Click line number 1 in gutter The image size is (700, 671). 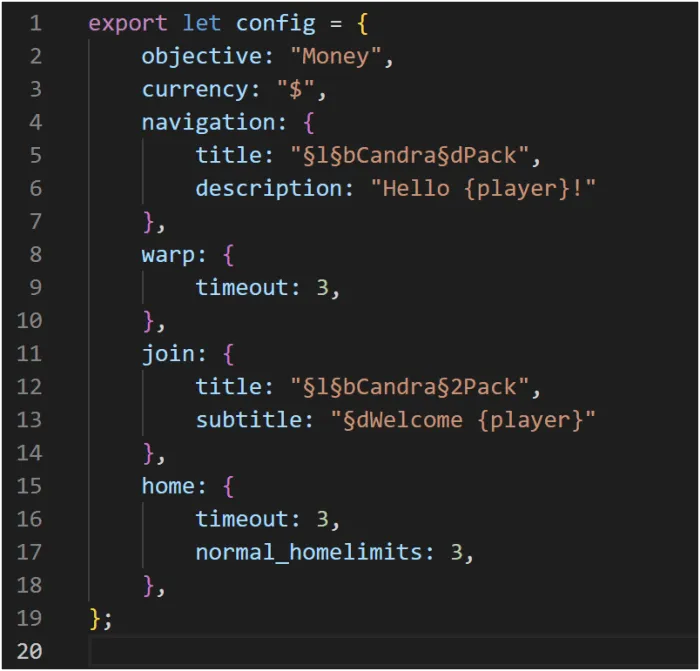pos(35,23)
